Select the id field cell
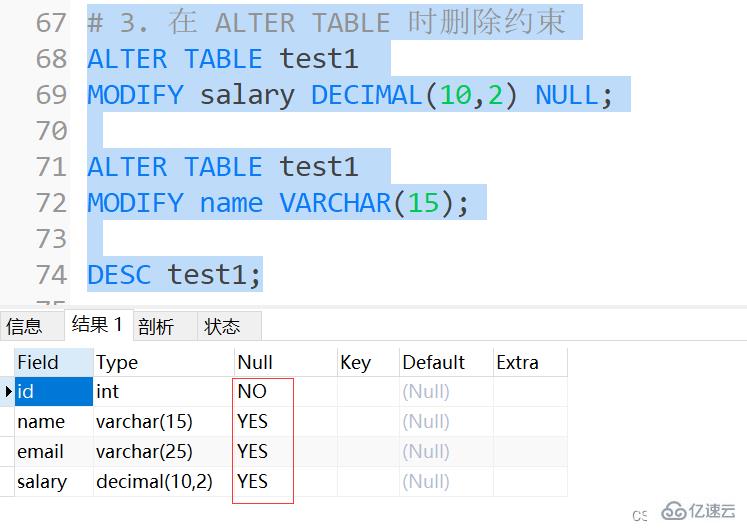This screenshot has width=747, height=532. pos(54,392)
